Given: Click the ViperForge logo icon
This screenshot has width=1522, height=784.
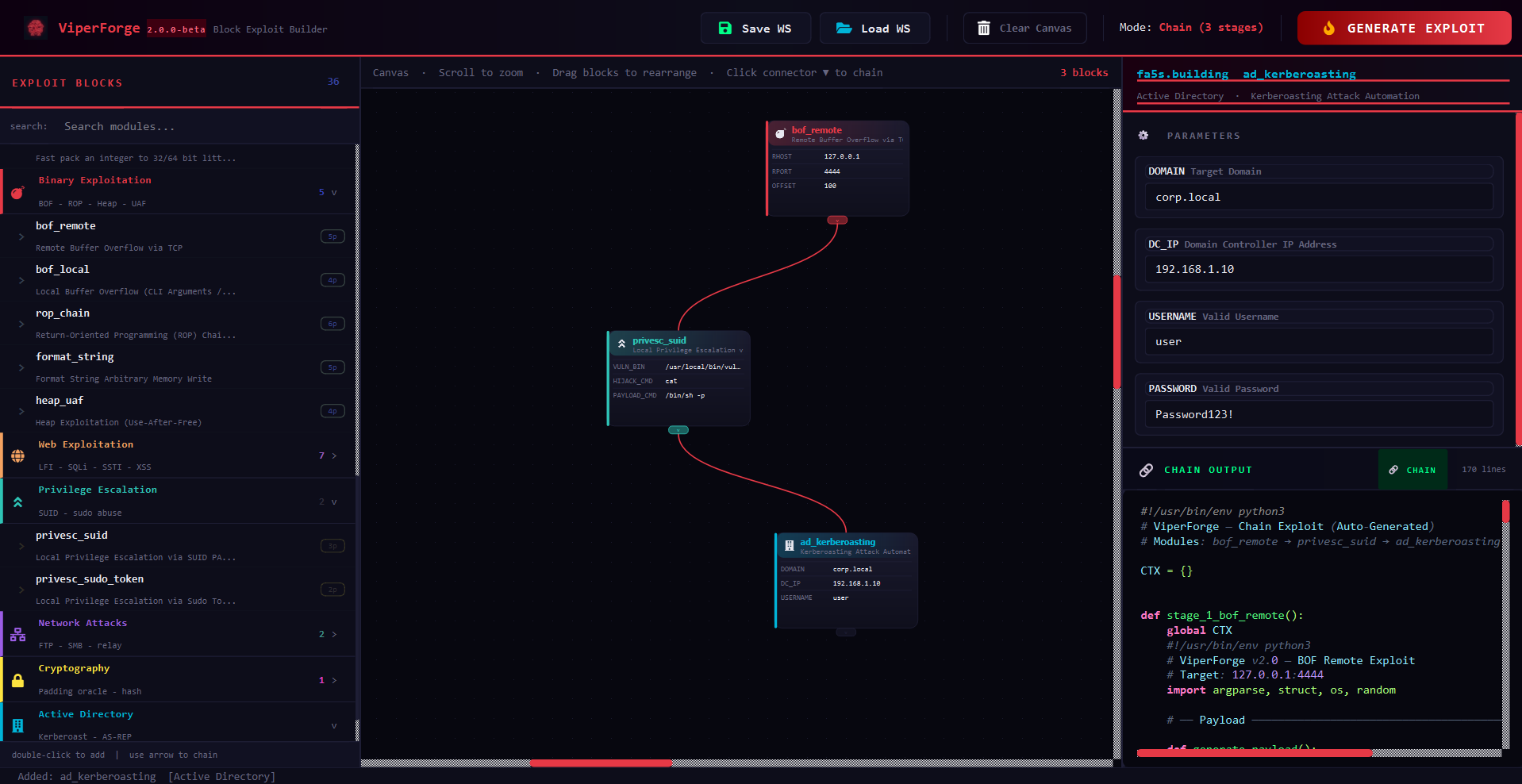Looking at the screenshot, I should pos(36,28).
